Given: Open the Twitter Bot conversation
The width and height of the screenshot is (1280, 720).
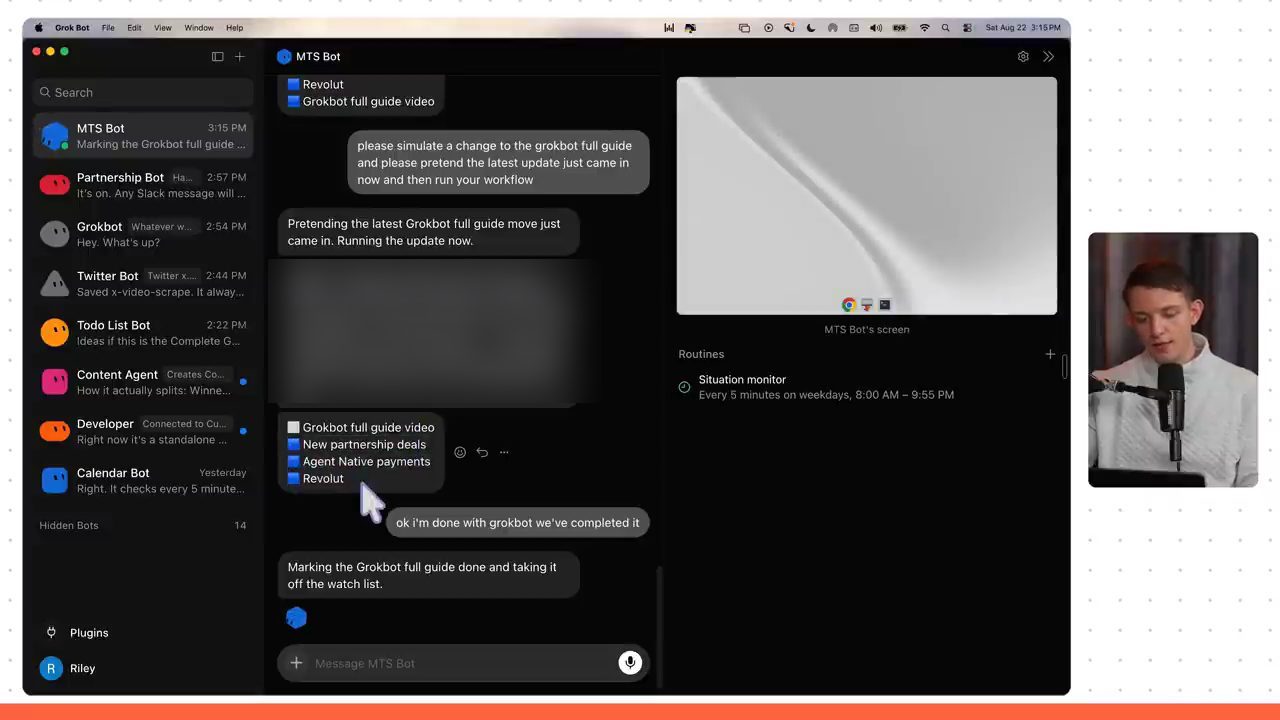Looking at the screenshot, I should (143, 283).
